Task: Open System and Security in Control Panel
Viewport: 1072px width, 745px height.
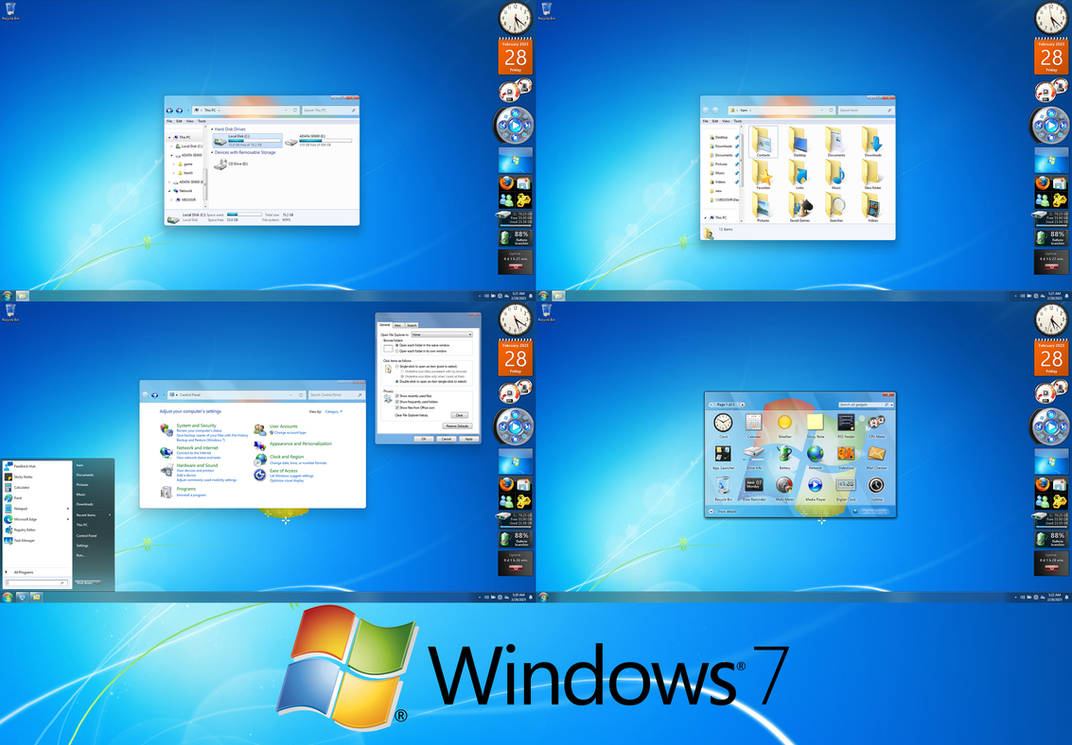Action: click(x=196, y=425)
